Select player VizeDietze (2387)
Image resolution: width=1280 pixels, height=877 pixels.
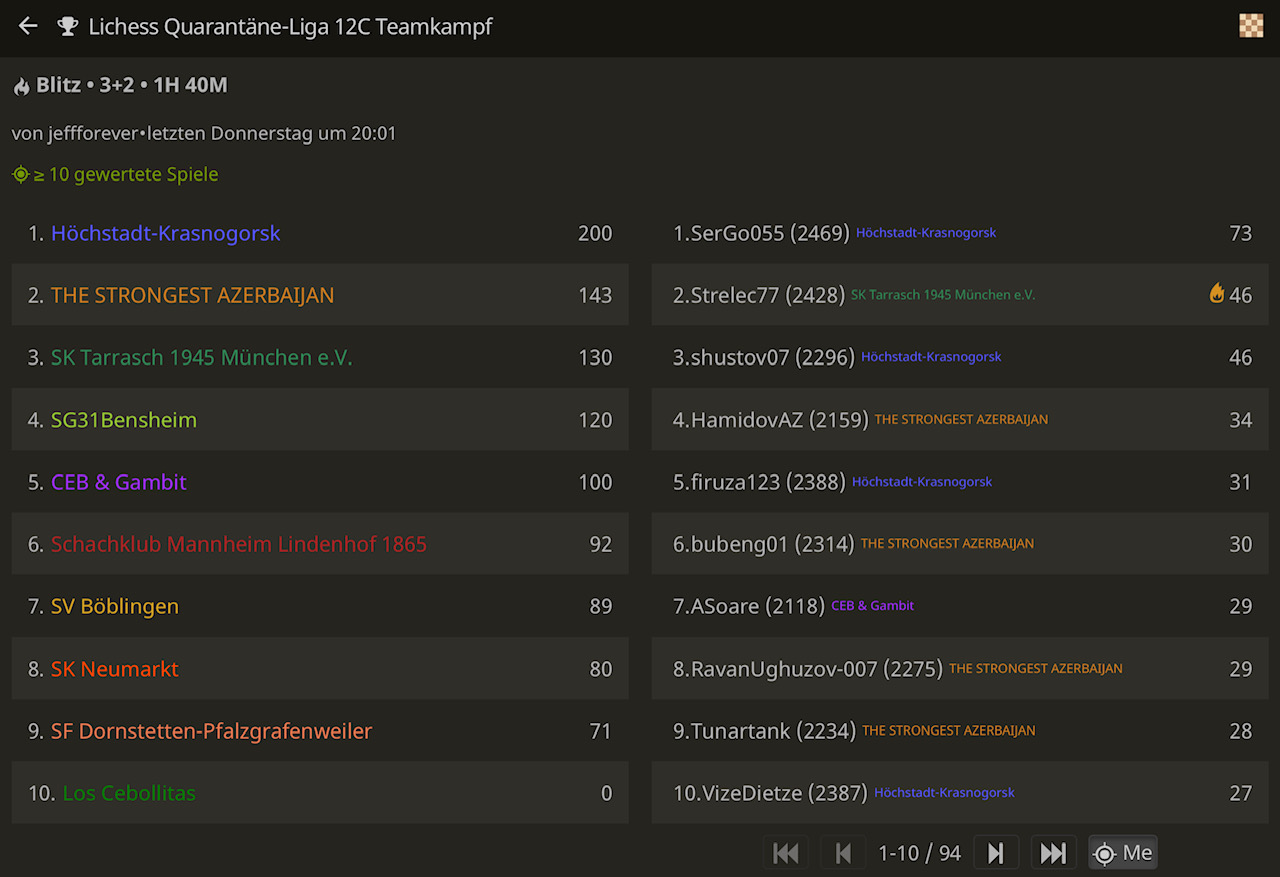(x=960, y=793)
